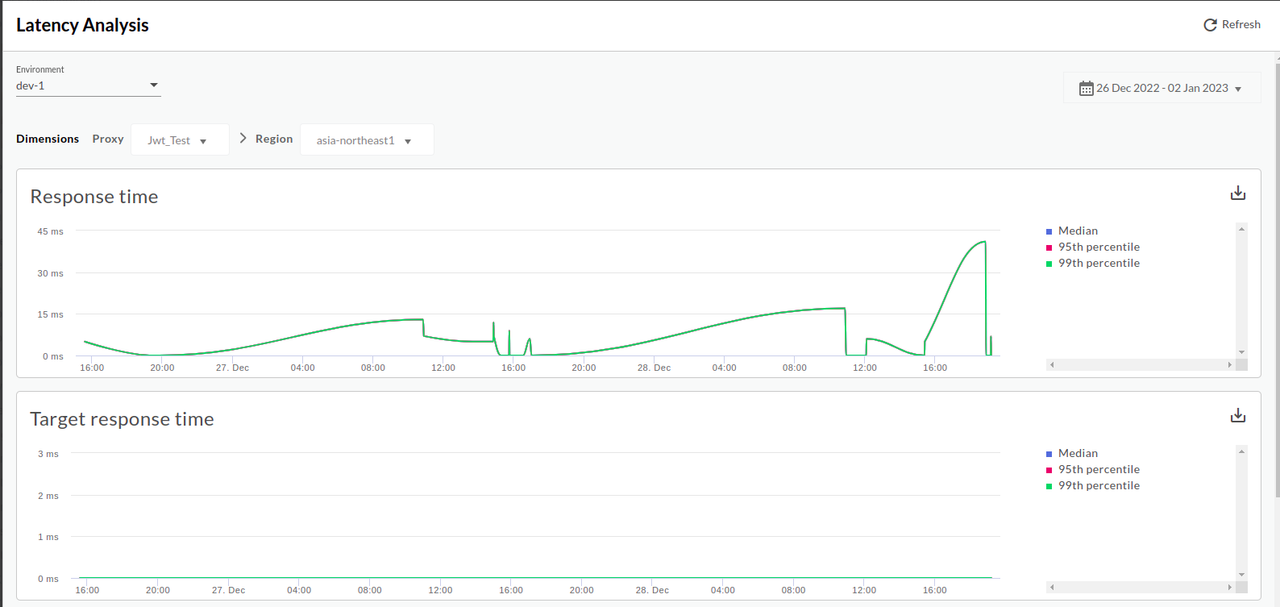Click red 95th percentile swatch, Response time legend

pyautogui.click(x=1048, y=247)
